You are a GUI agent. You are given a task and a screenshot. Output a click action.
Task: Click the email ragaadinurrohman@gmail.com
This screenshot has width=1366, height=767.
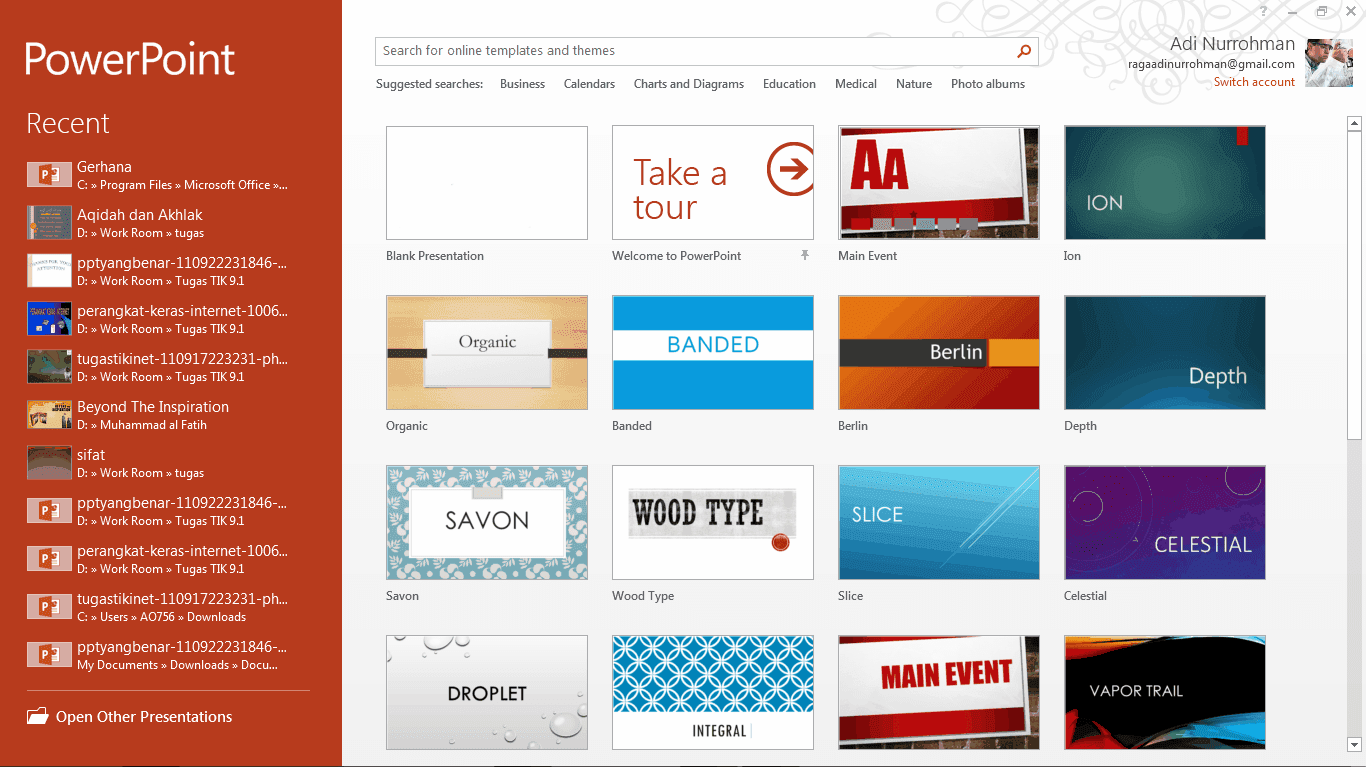tap(1211, 64)
